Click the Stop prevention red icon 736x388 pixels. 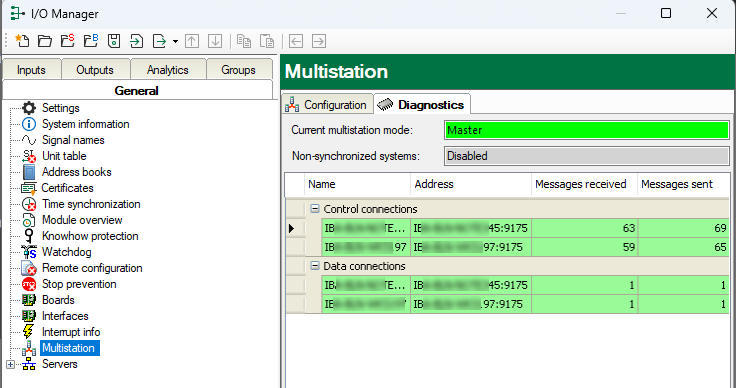click(x=29, y=284)
